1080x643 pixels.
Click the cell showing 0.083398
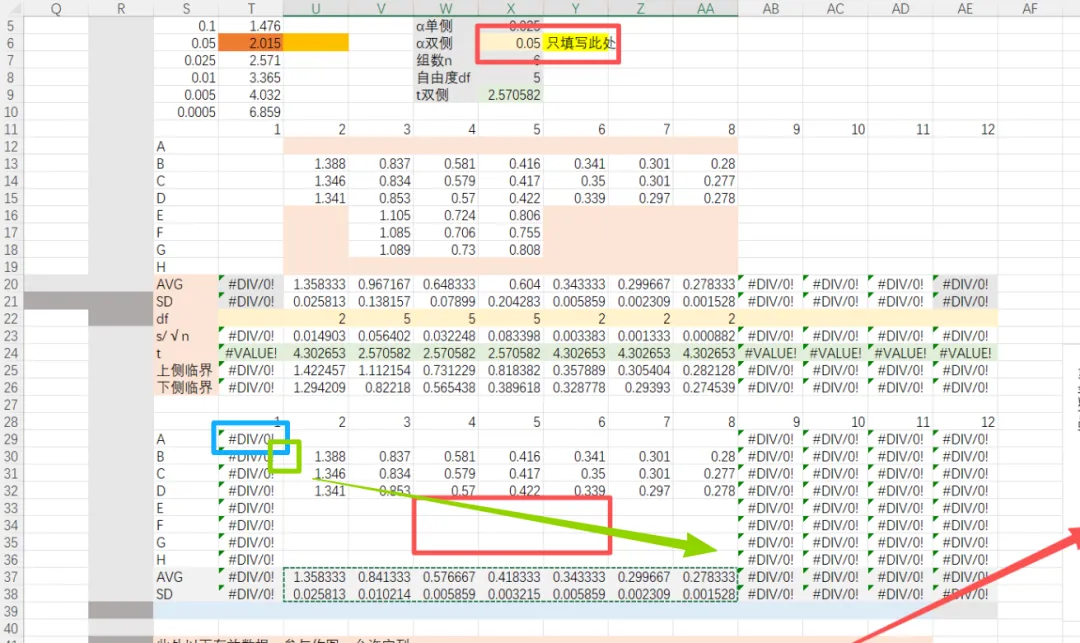(x=510, y=336)
